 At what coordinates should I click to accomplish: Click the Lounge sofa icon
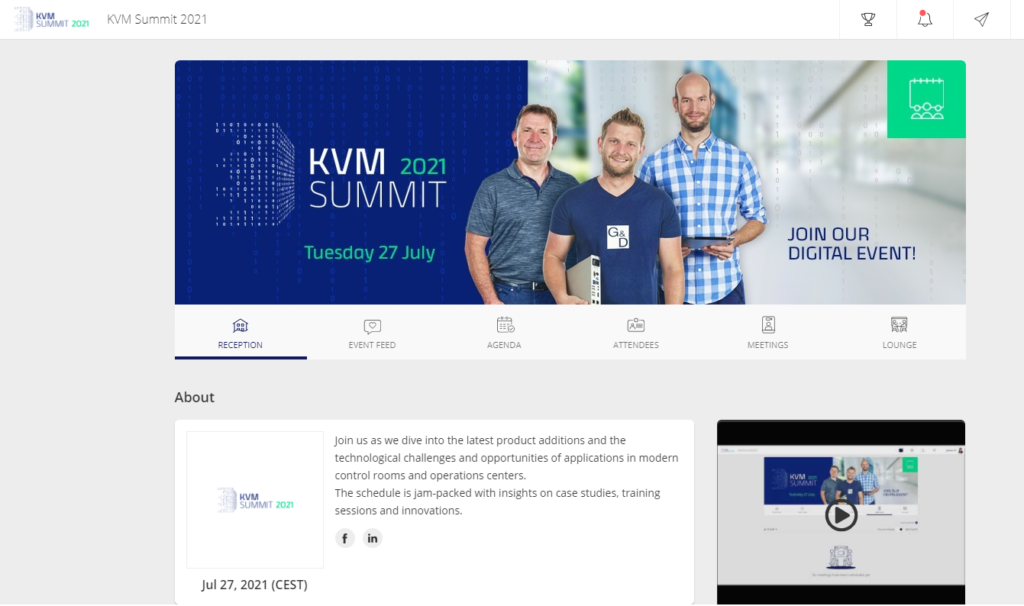coord(899,325)
